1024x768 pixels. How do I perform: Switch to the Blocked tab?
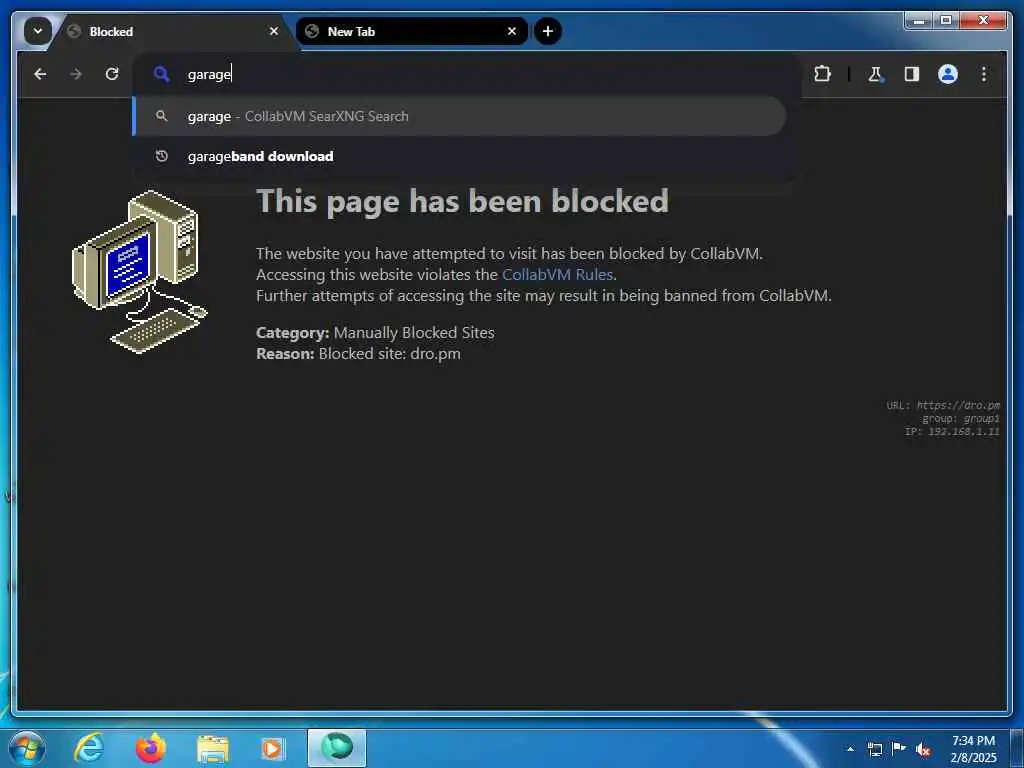pos(171,31)
